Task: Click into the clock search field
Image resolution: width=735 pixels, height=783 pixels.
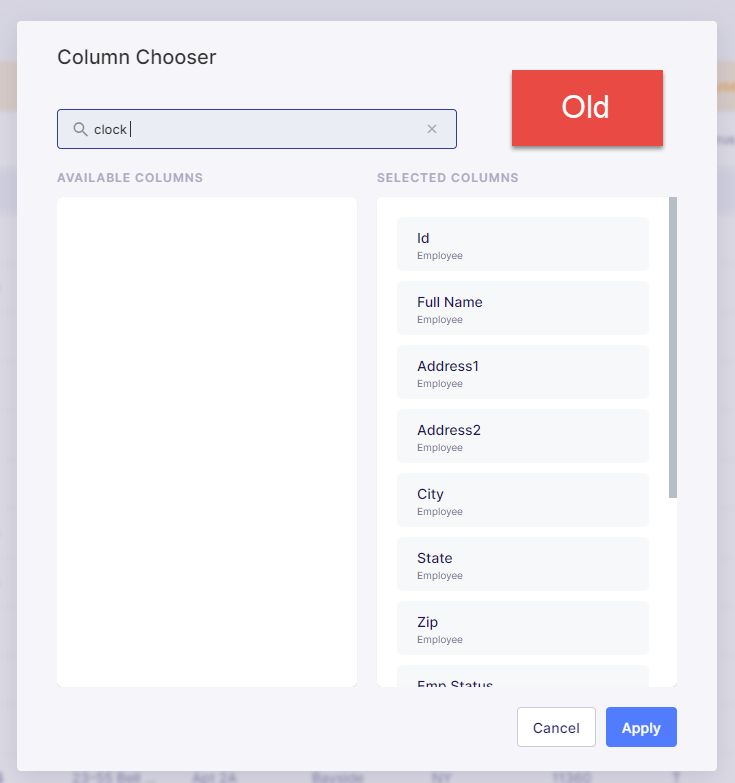Action: click(x=257, y=129)
